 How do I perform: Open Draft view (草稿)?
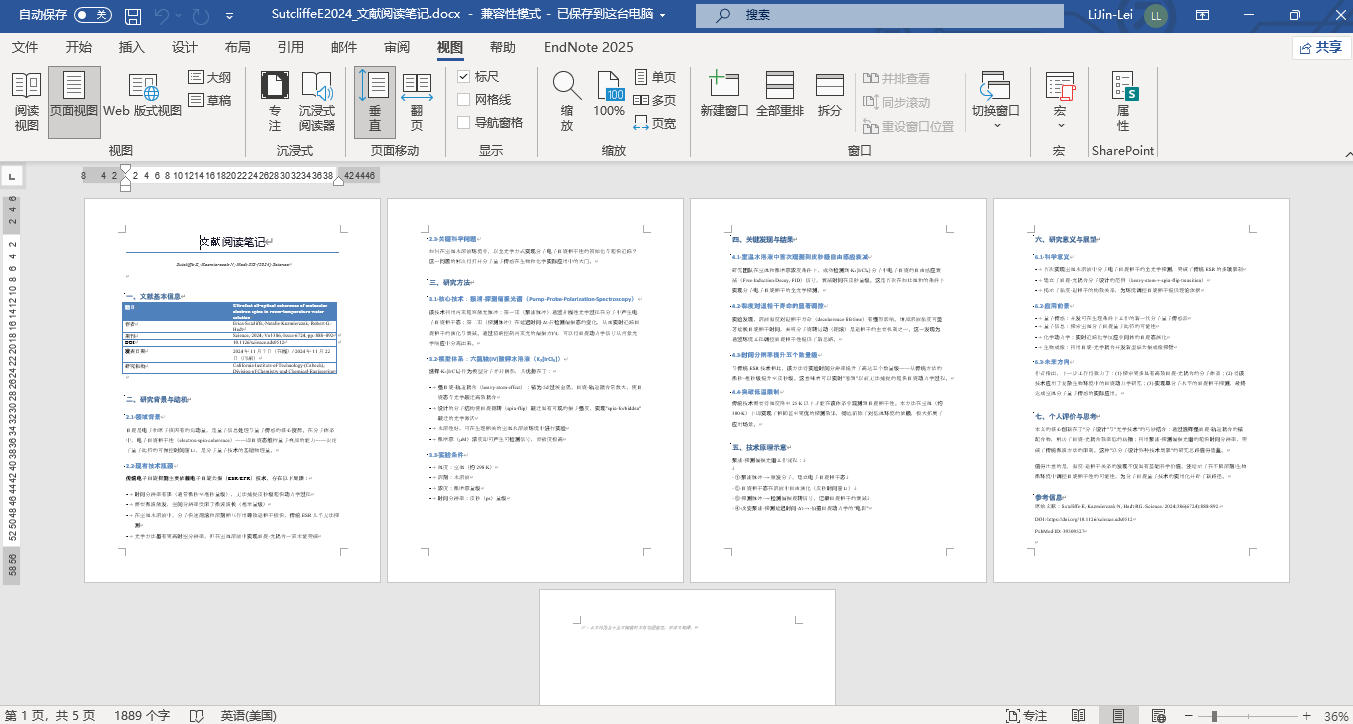point(210,100)
